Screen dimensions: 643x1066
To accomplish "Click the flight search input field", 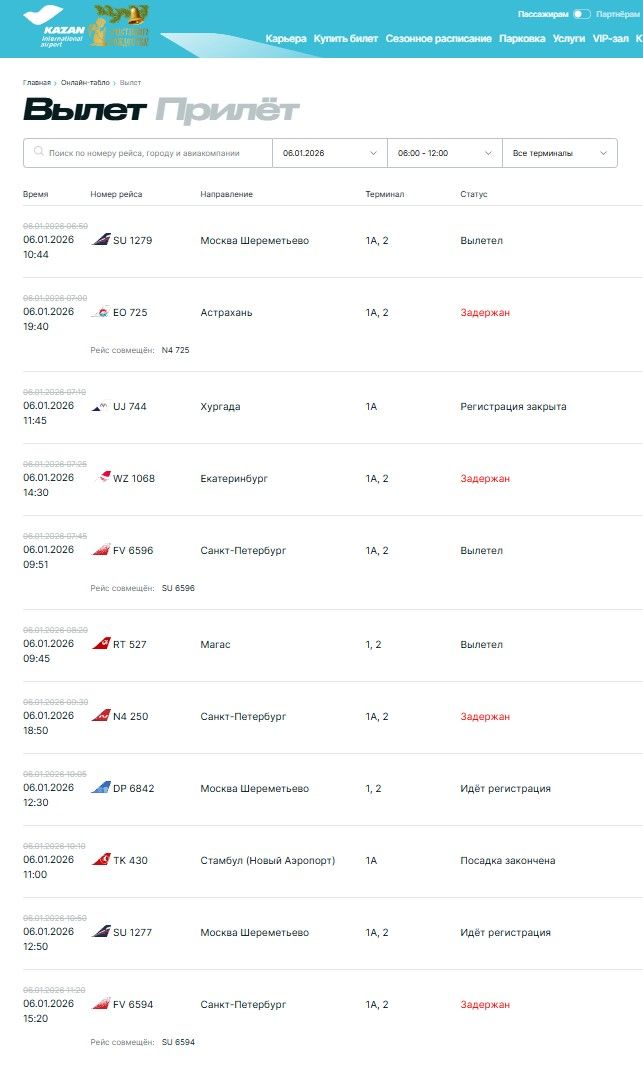I will click(155, 153).
